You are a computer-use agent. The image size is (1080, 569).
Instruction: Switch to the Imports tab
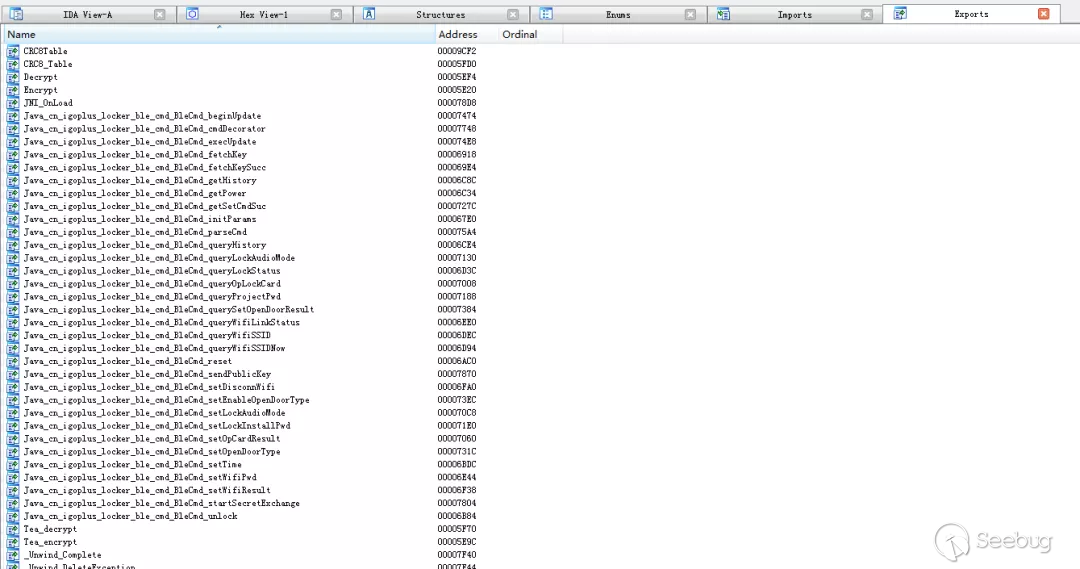pyautogui.click(x=794, y=14)
